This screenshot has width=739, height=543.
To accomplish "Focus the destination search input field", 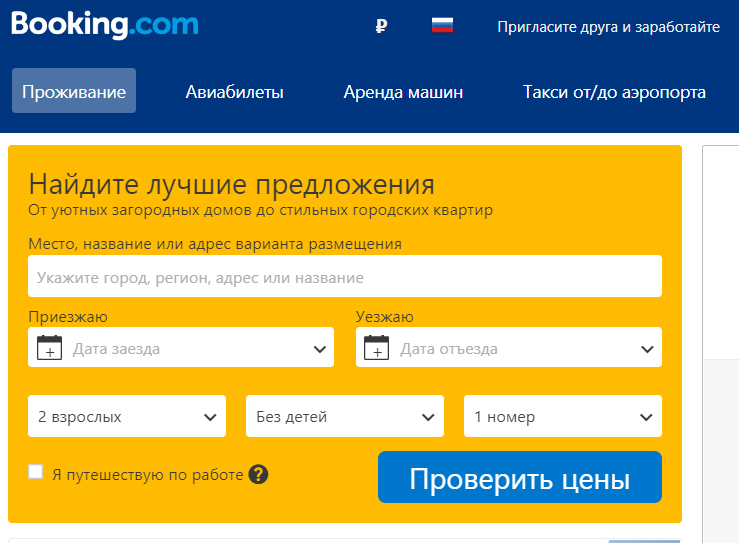I will coord(345,276).
